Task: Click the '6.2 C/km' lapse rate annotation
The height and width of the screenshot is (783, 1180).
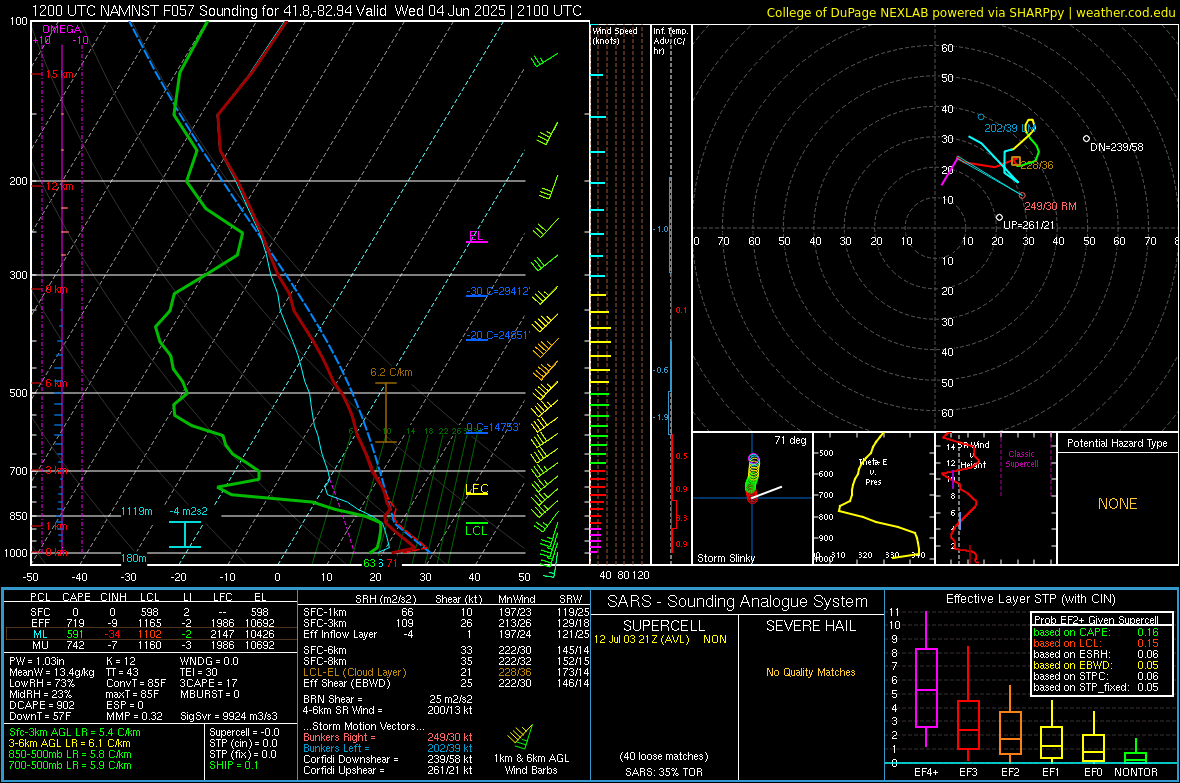Action: click(x=391, y=372)
